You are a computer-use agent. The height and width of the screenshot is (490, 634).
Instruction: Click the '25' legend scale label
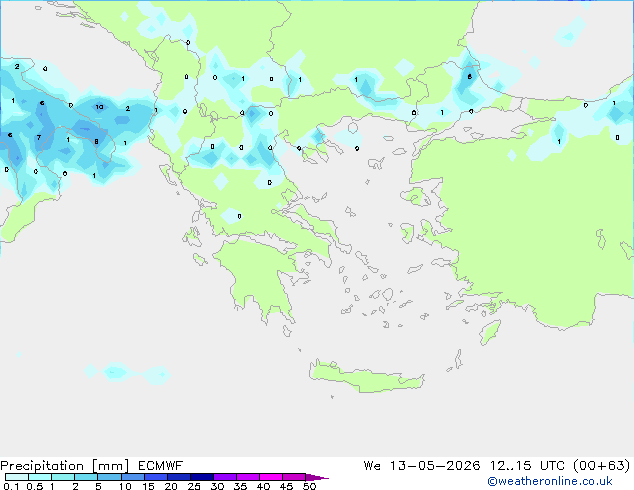pos(194,486)
